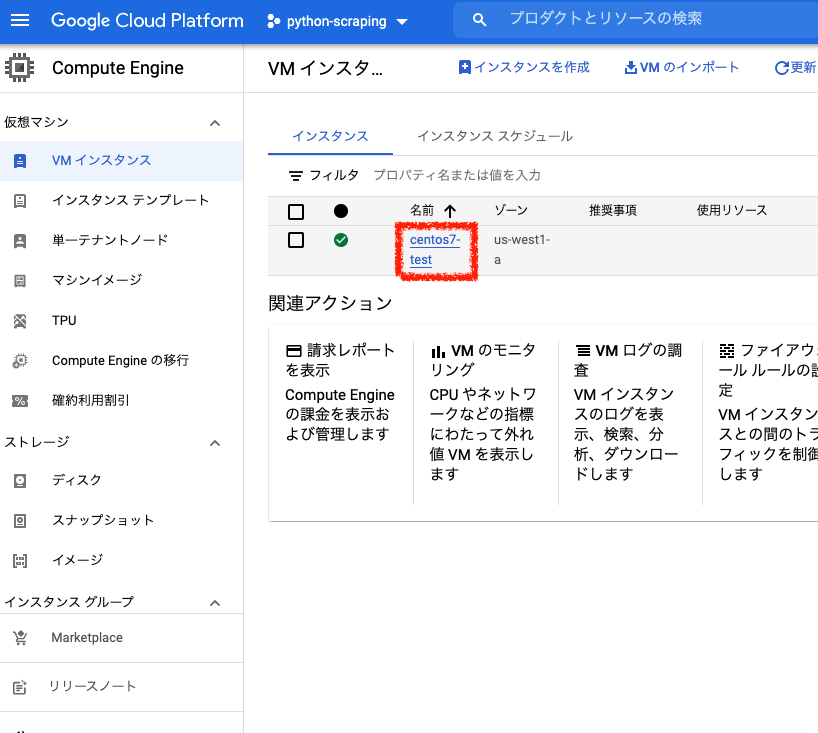Click the us-west1-a zone cell
The height and width of the screenshot is (733, 818).
522,249
